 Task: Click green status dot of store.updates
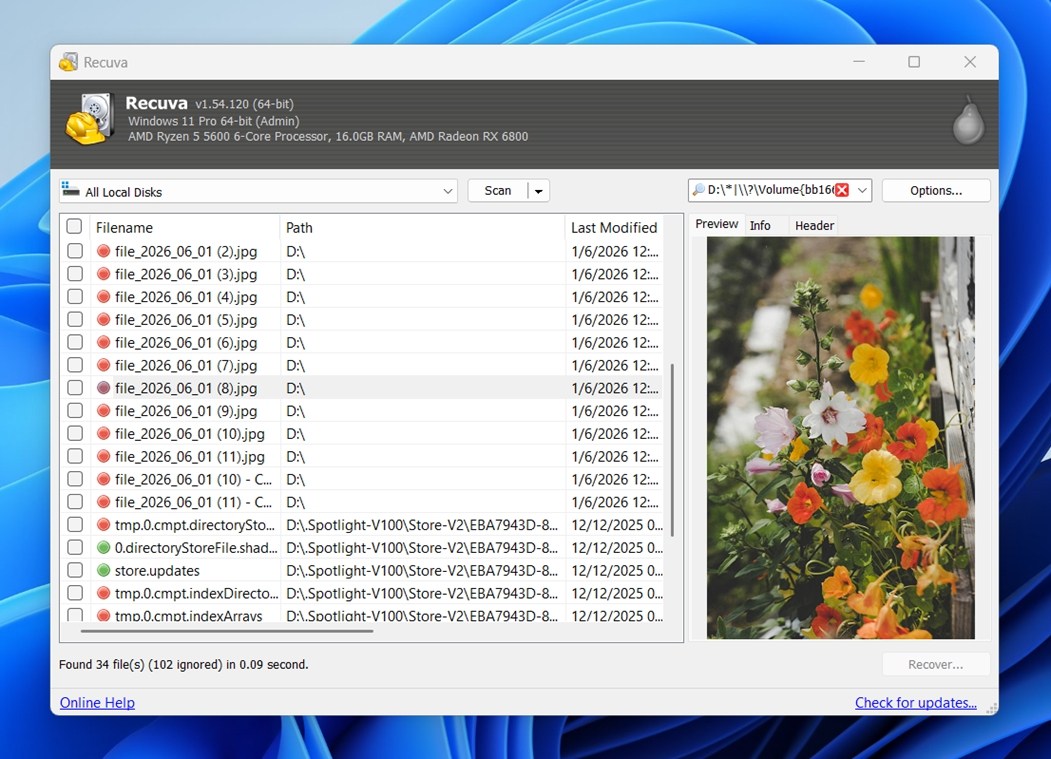(x=103, y=571)
